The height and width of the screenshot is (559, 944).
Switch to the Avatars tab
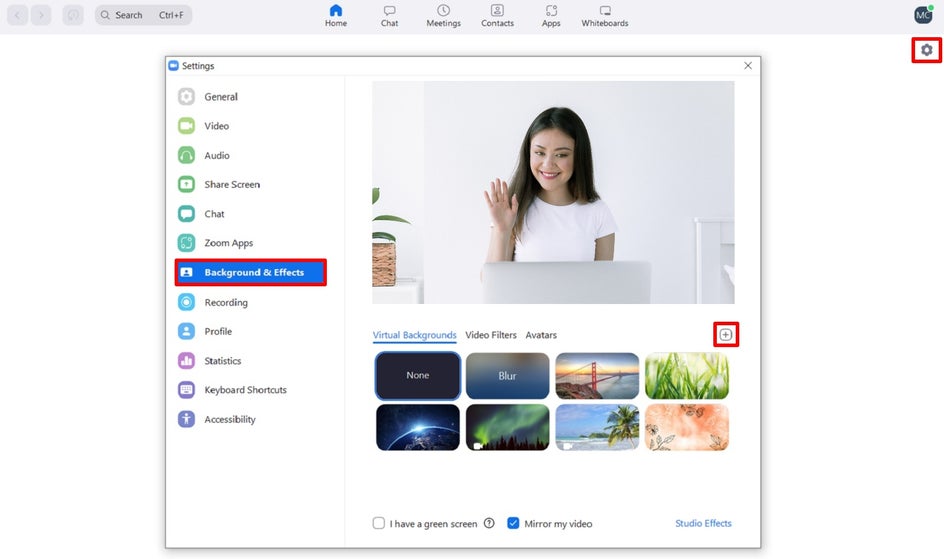(541, 335)
